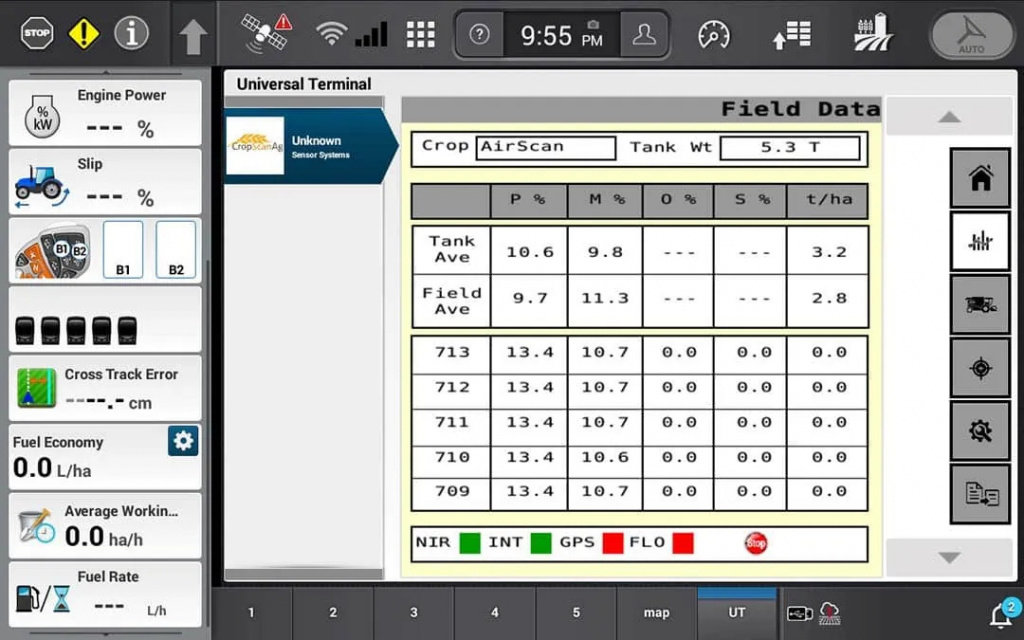Tap the STOP icon in the top bar

(x=37, y=33)
